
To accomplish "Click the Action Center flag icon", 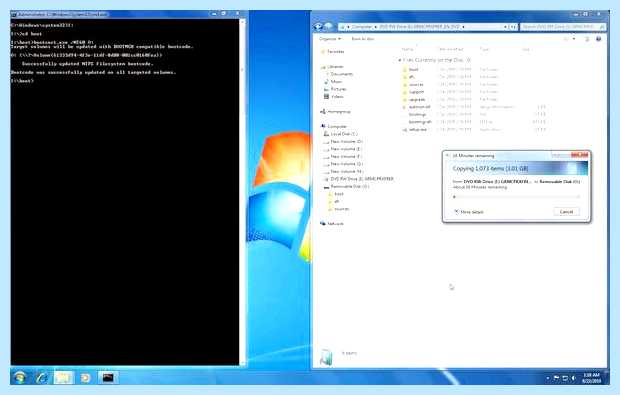I will click(x=556, y=378).
